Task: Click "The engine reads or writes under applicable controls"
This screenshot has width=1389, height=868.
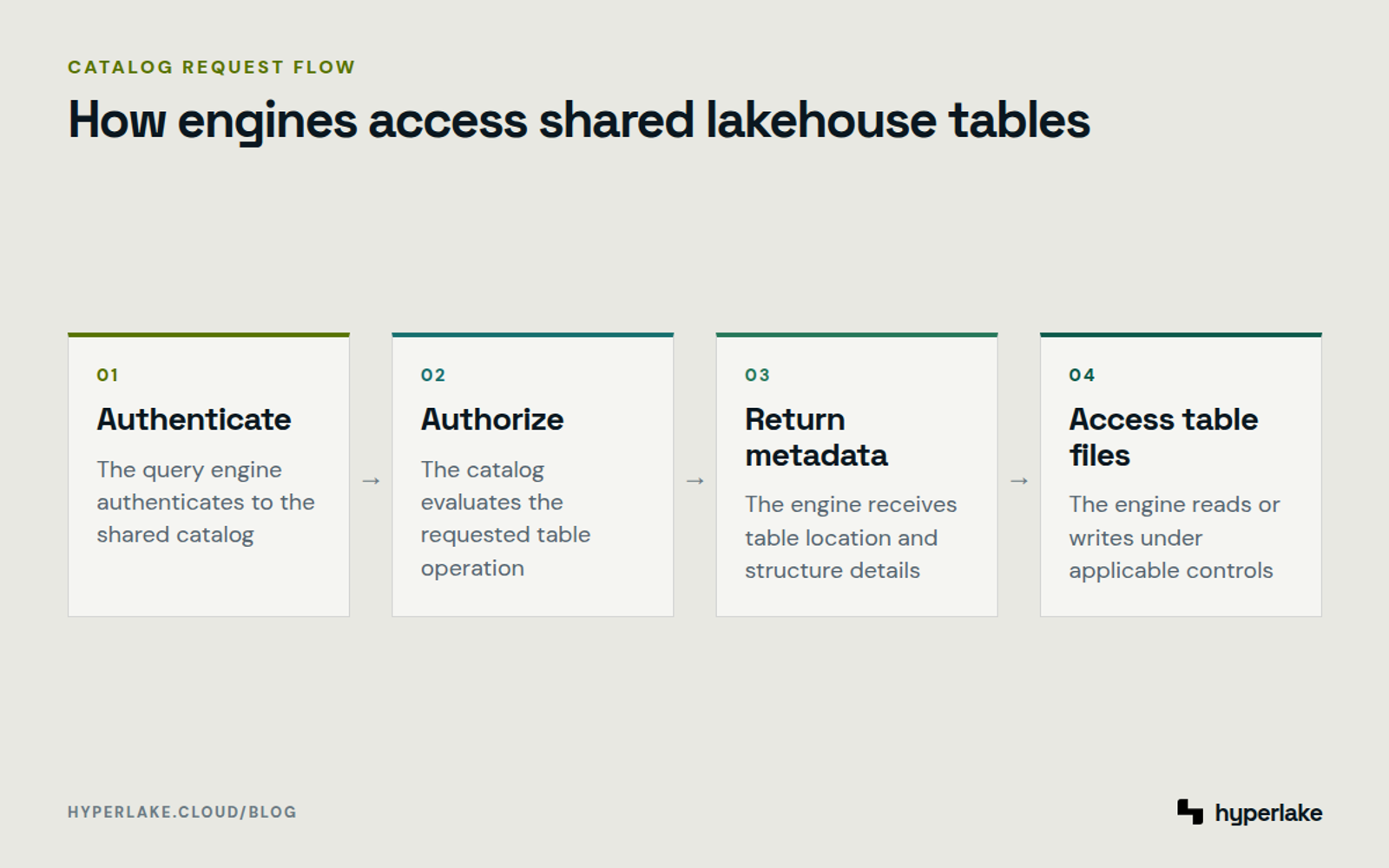Action: coord(1175,537)
